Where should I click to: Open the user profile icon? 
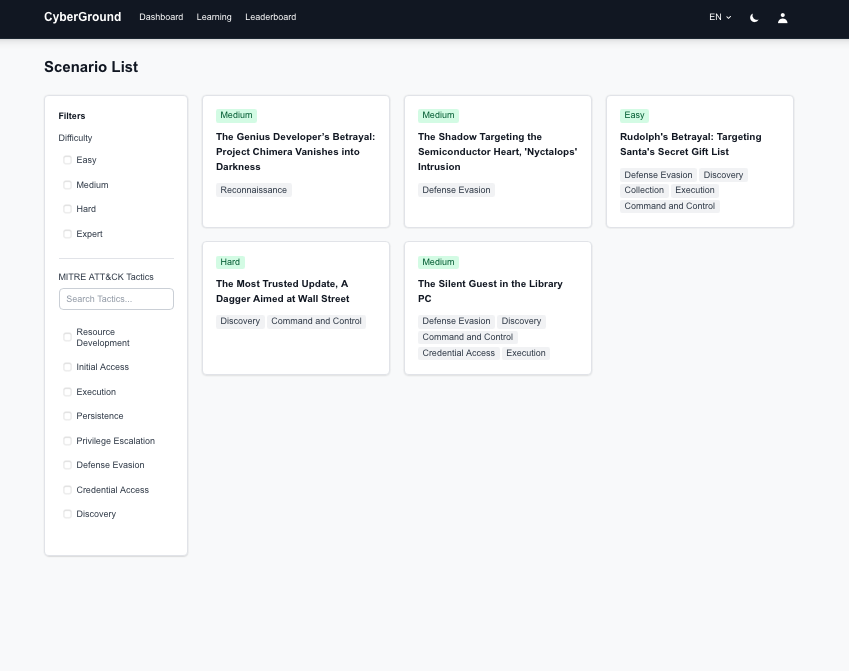[783, 17]
